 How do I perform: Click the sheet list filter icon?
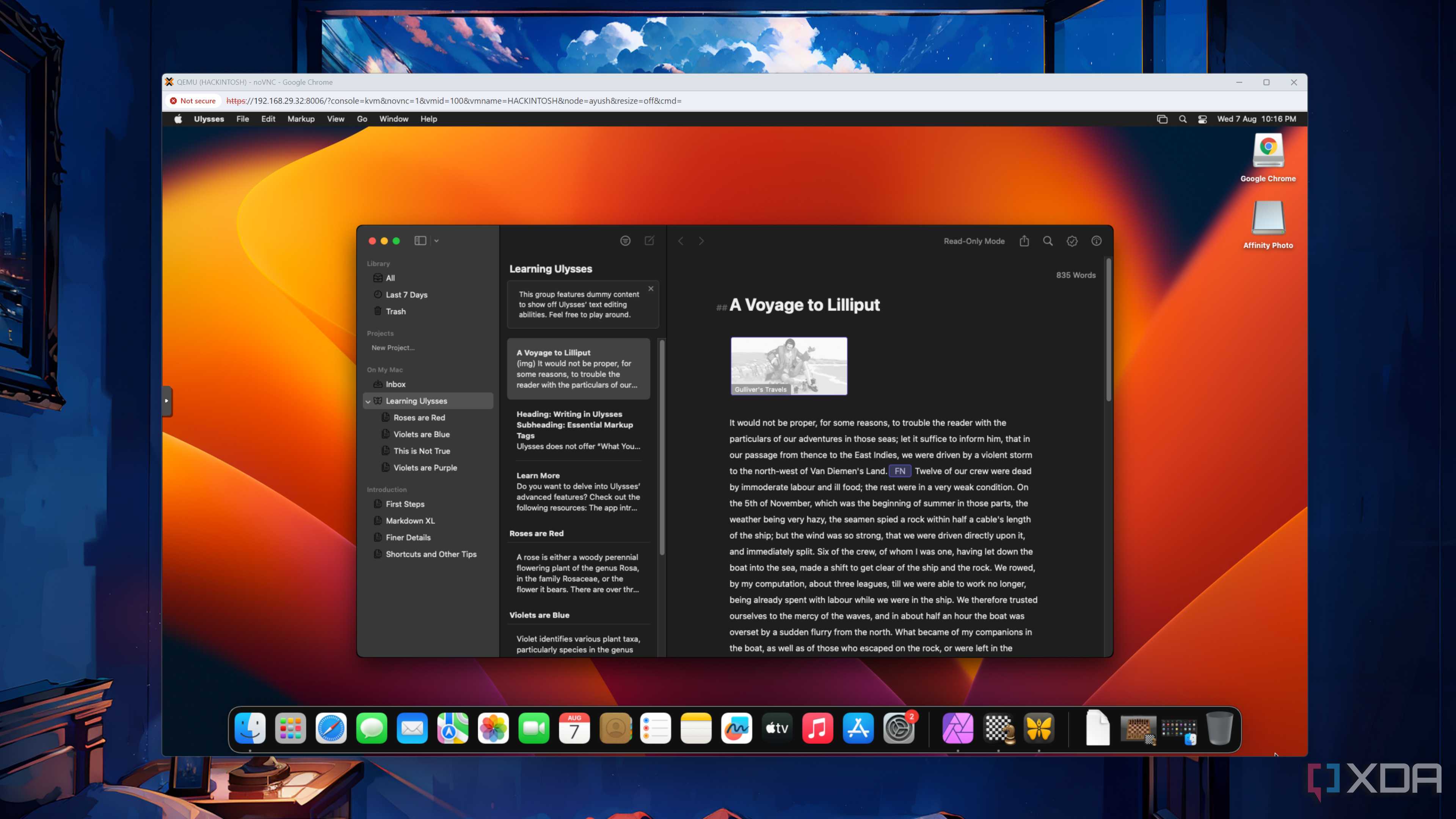click(625, 241)
